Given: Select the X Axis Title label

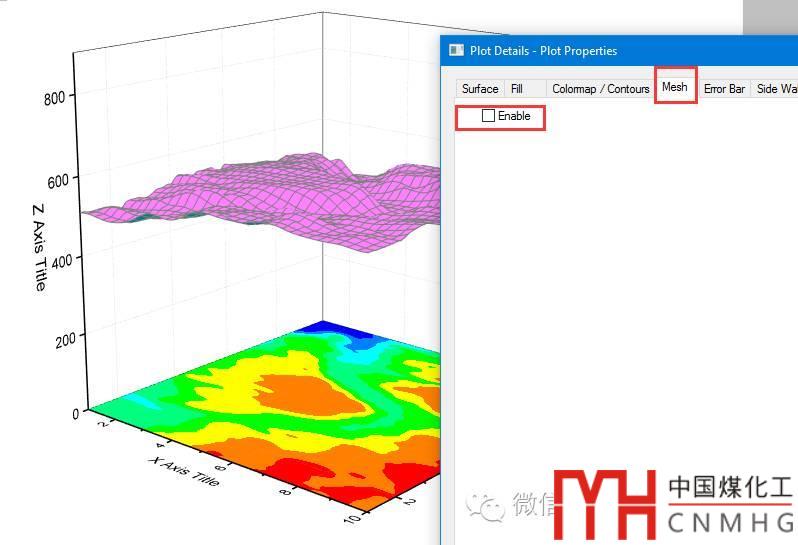Looking at the screenshot, I should [183, 471].
